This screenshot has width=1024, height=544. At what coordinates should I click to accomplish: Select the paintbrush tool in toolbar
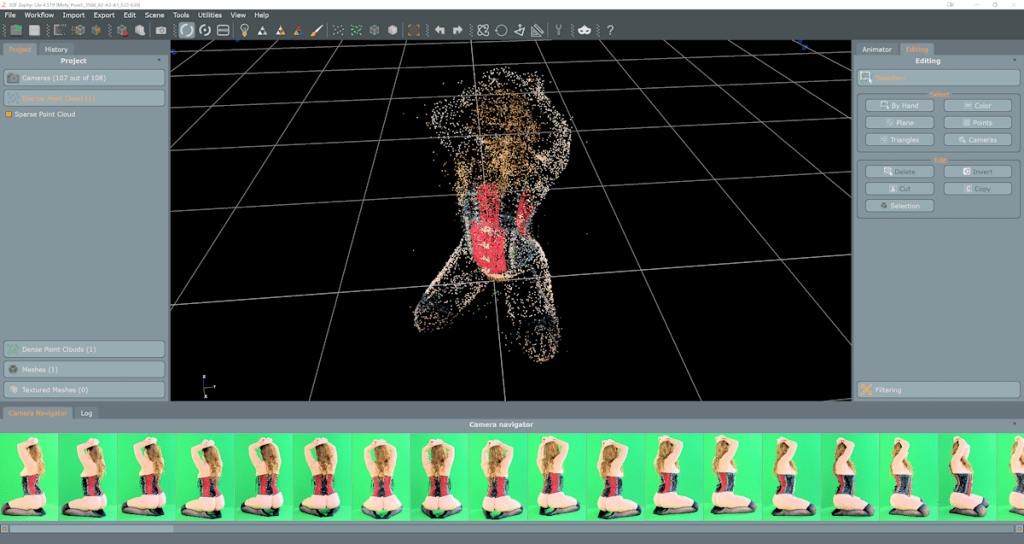tap(317, 31)
